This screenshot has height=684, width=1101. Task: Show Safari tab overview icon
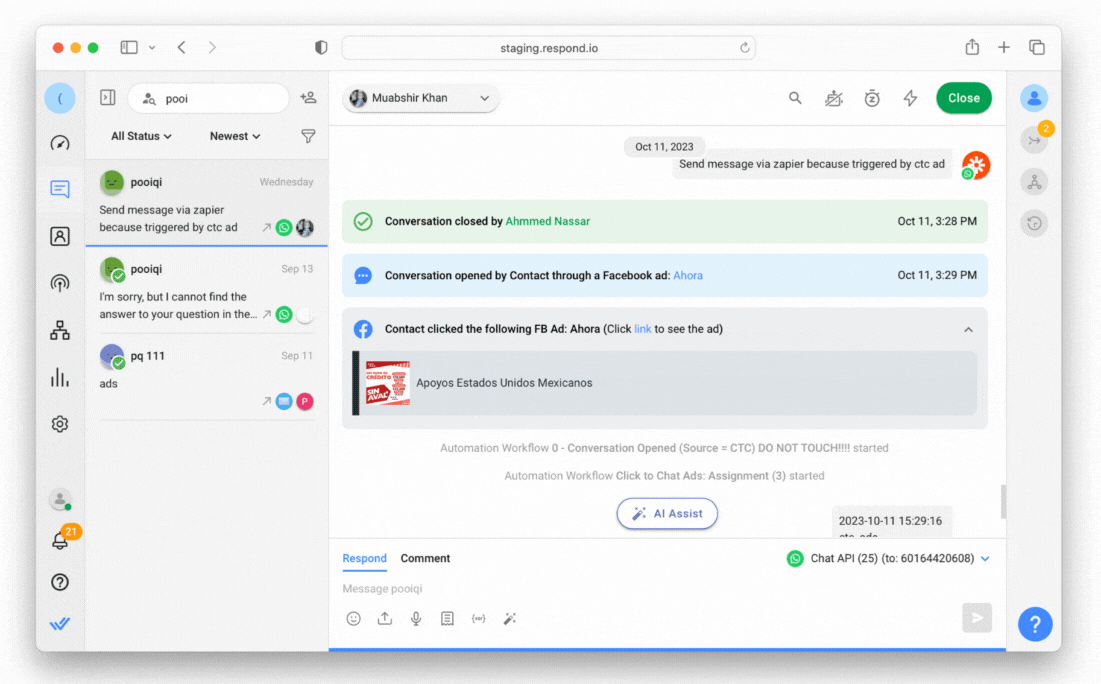pyautogui.click(x=1036, y=47)
